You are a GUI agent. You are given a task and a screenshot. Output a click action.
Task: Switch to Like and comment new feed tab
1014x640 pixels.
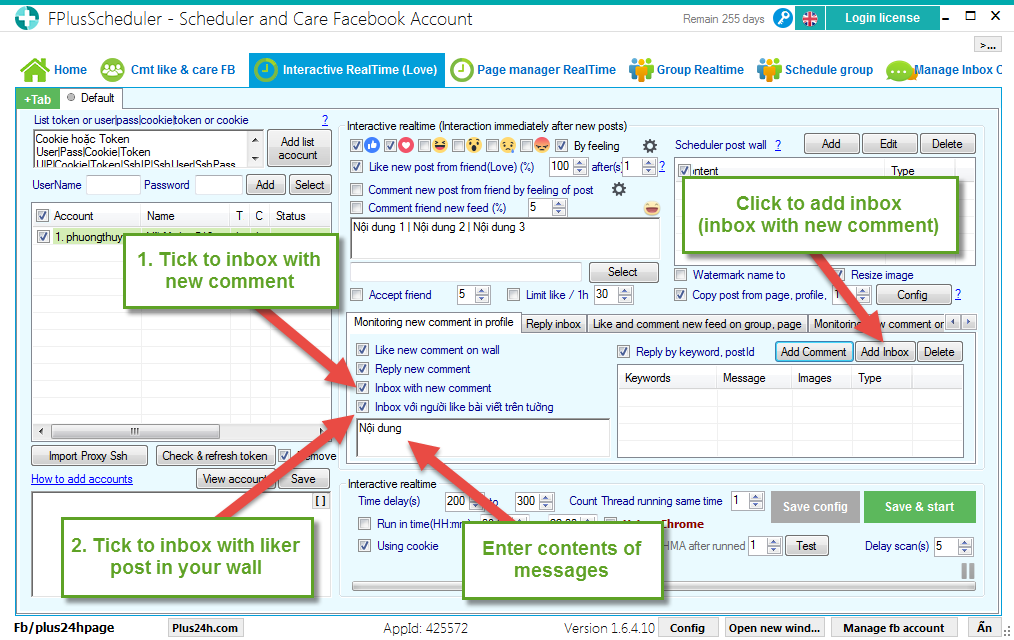click(x=697, y=324)
